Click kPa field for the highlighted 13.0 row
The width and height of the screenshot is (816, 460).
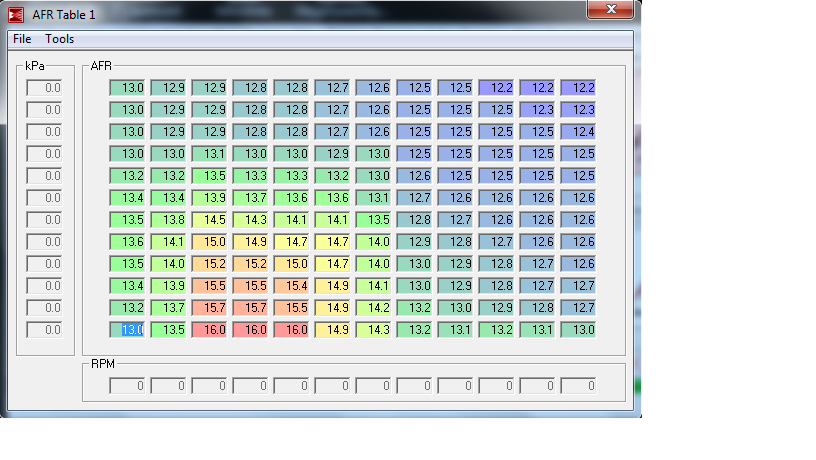point(44,330)
